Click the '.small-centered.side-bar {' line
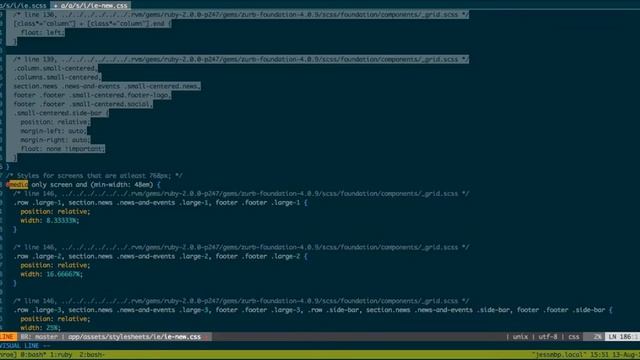 coord(61,113)
